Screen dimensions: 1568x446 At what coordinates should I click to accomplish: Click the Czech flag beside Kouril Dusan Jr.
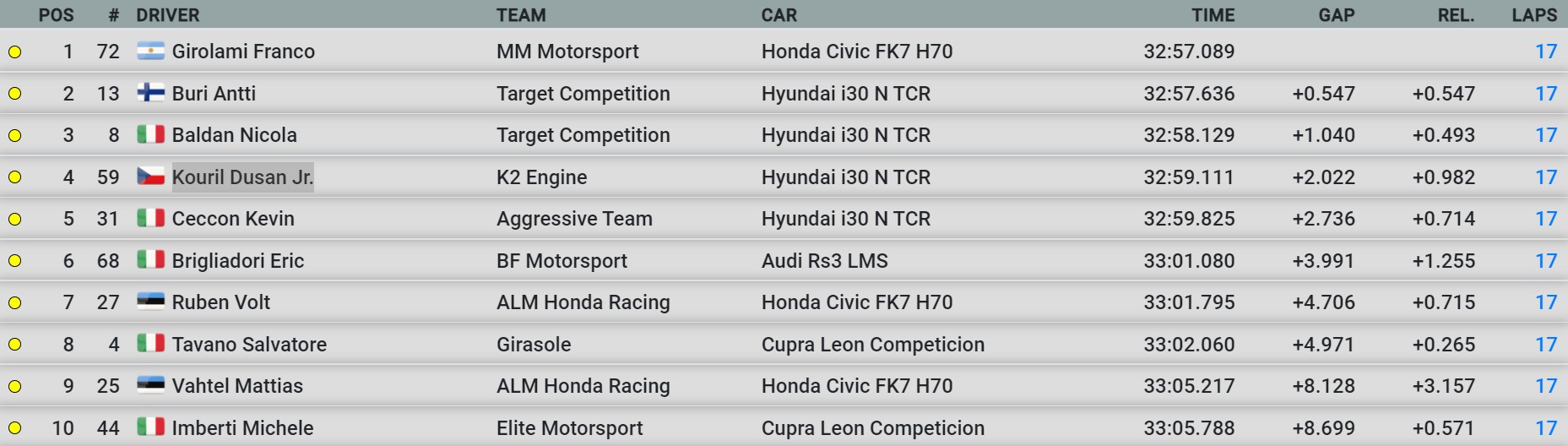150,177
